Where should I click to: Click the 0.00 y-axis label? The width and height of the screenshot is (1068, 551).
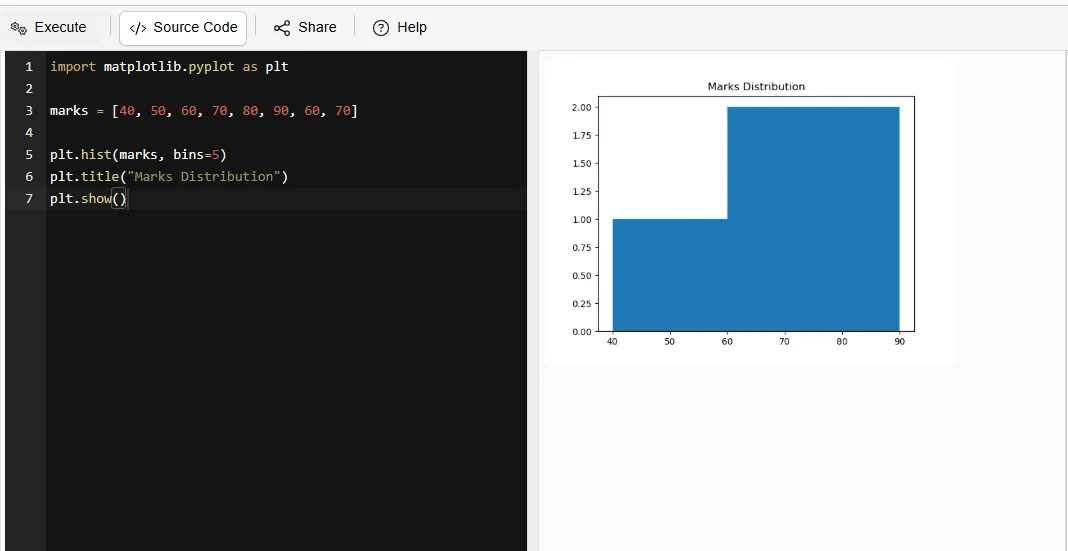581,332
